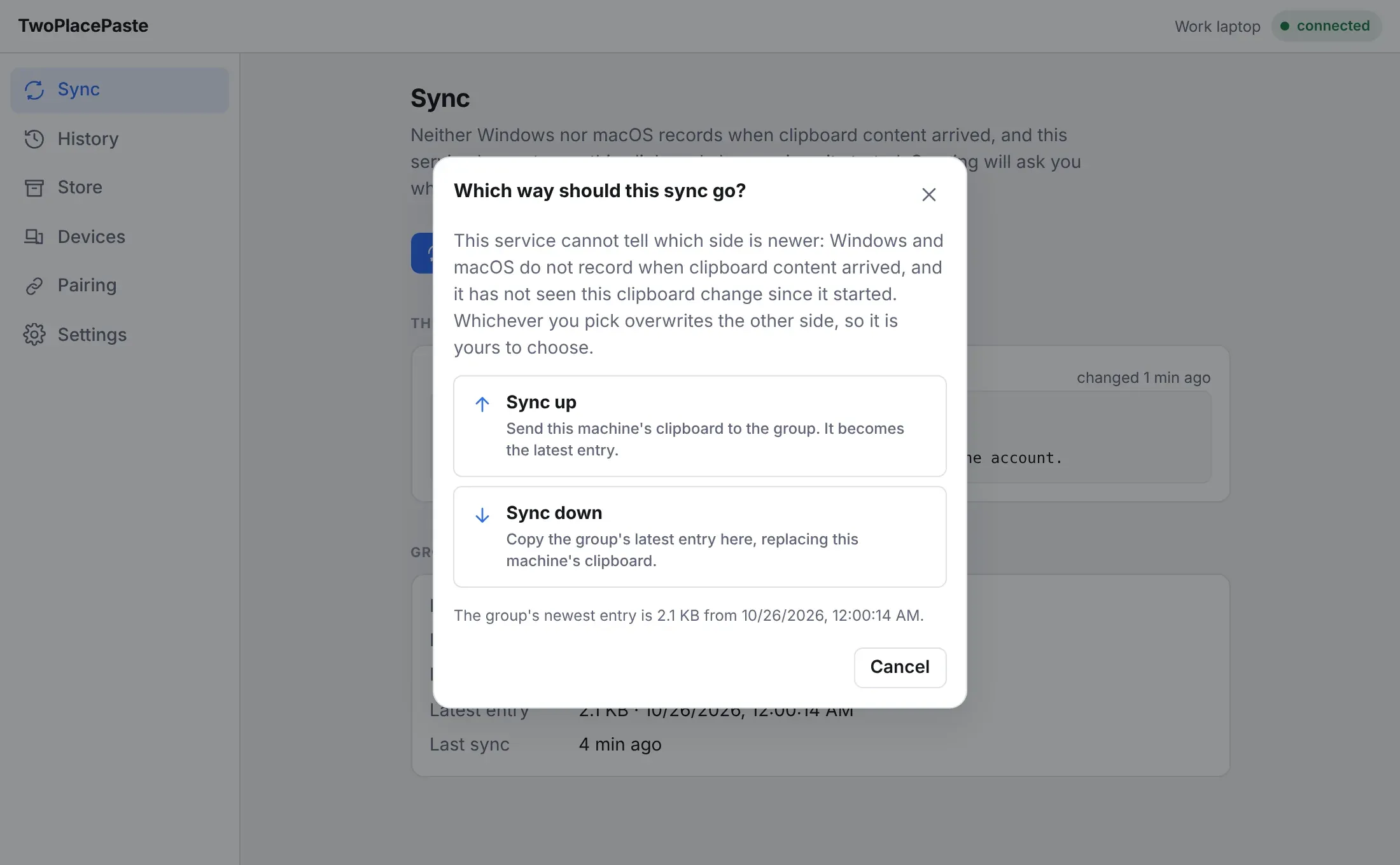
Task: Open the Store page in sidebar
Action: click(x=120, y=188)
